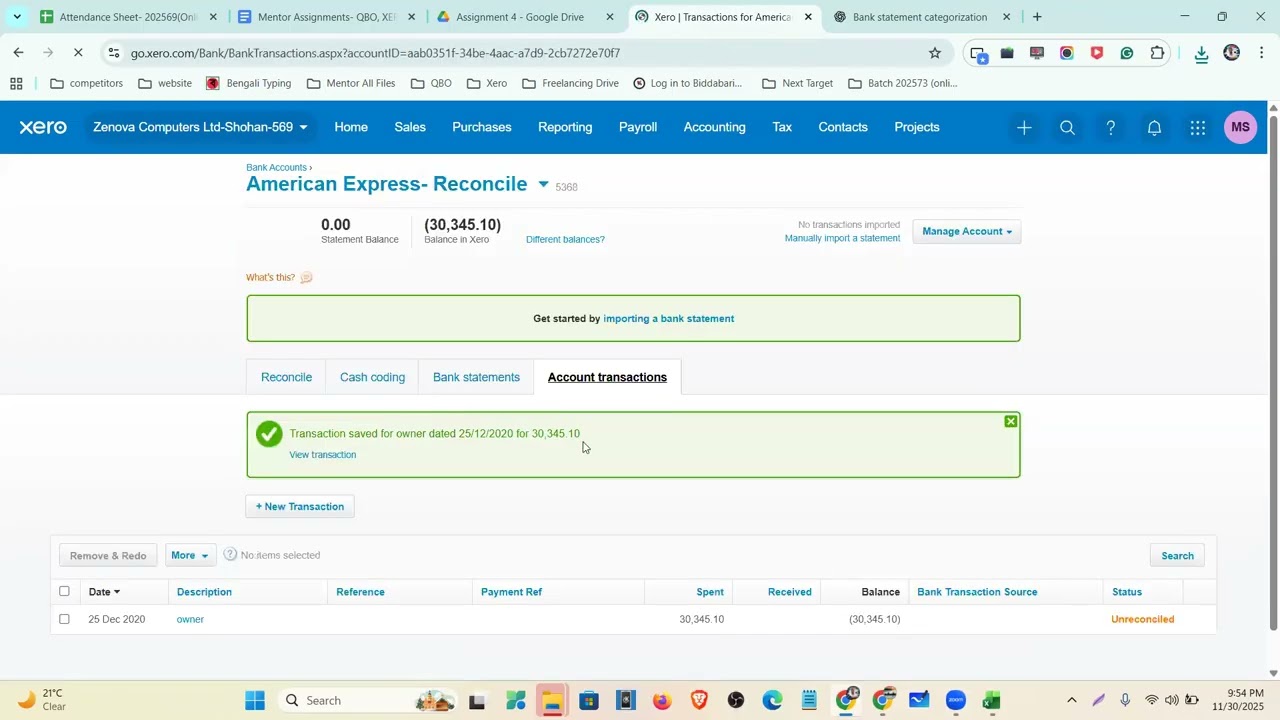Viewport: 1280px width, 720px height.
Task: Switch to the Bank statements tab
Action: tap(476, 377)
